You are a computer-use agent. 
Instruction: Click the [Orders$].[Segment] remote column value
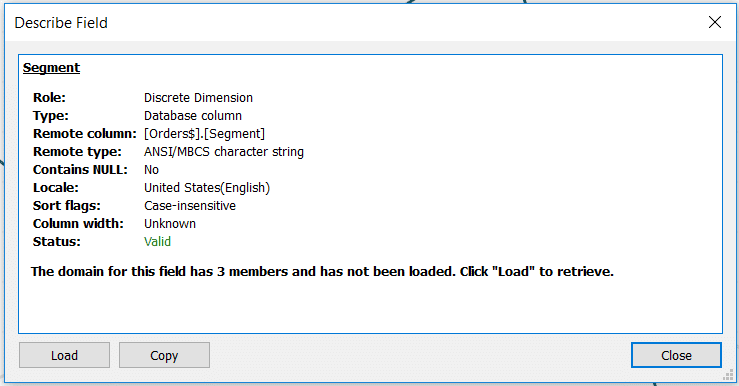click(205, 134)
